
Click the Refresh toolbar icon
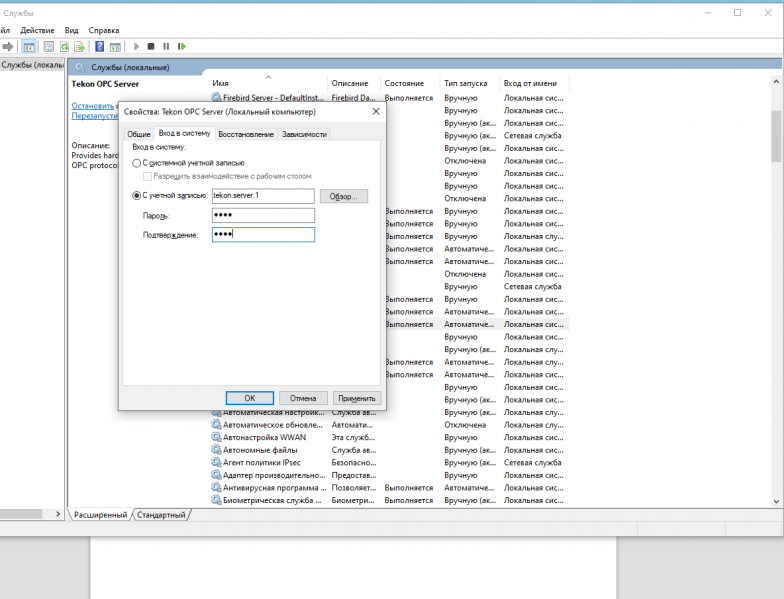pos(65,46)
